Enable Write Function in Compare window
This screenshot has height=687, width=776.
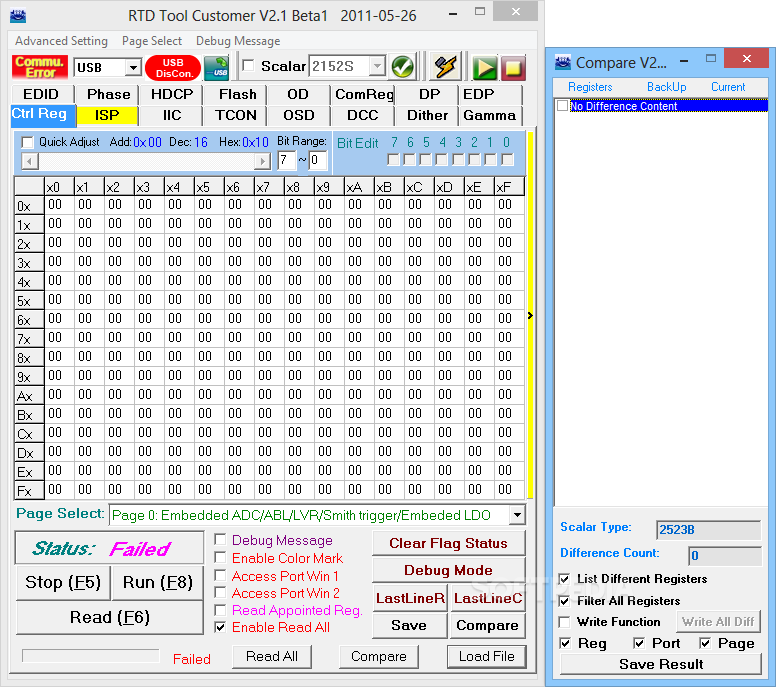[564, 622]
